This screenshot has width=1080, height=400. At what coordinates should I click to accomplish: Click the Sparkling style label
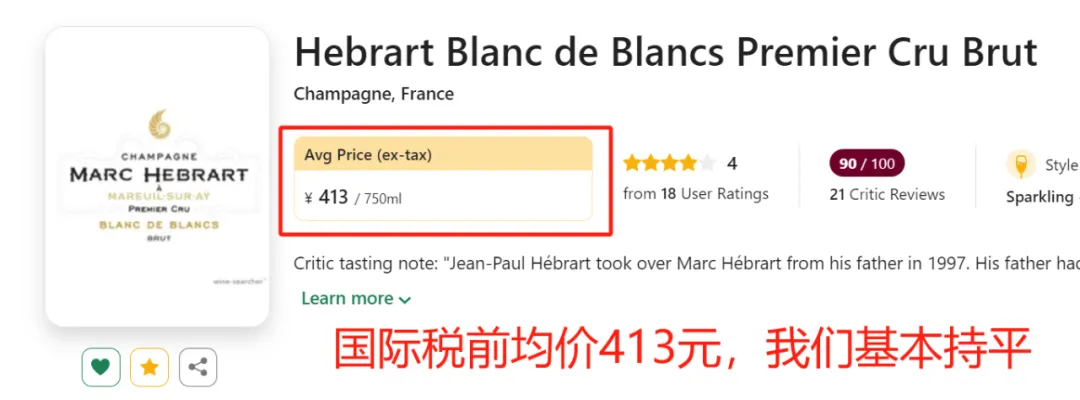[x=1041, y=197]
